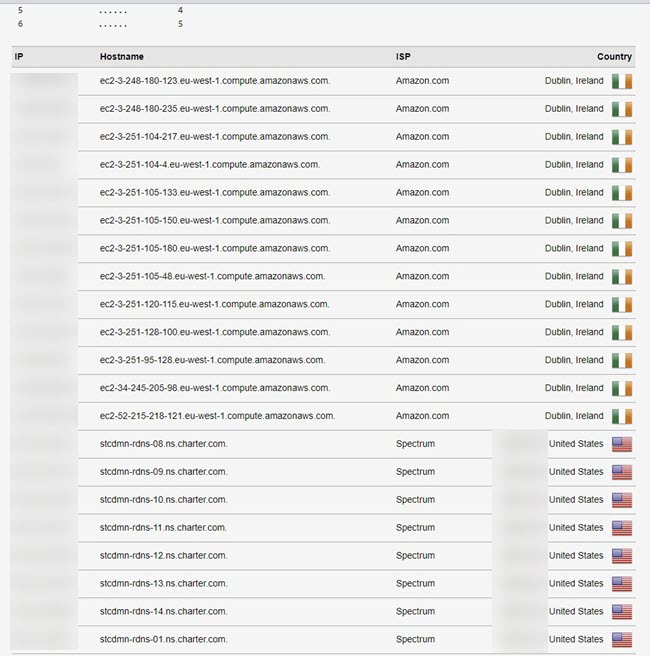Click Ireland flag in 251-104-4 hostname row
This screenshot has width=650, height=656.
coord(622,165)
